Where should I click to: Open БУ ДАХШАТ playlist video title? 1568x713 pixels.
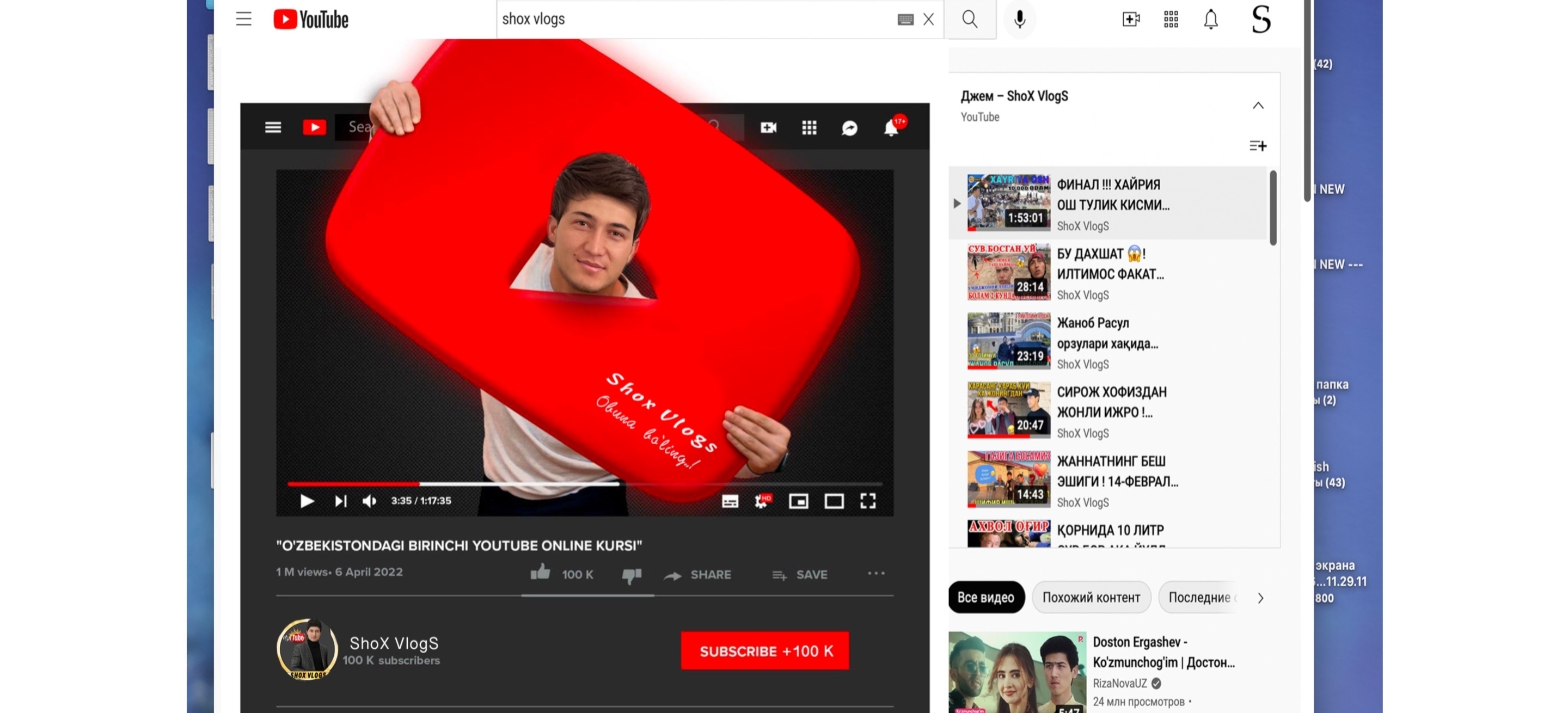click(x=1110, y=263)
